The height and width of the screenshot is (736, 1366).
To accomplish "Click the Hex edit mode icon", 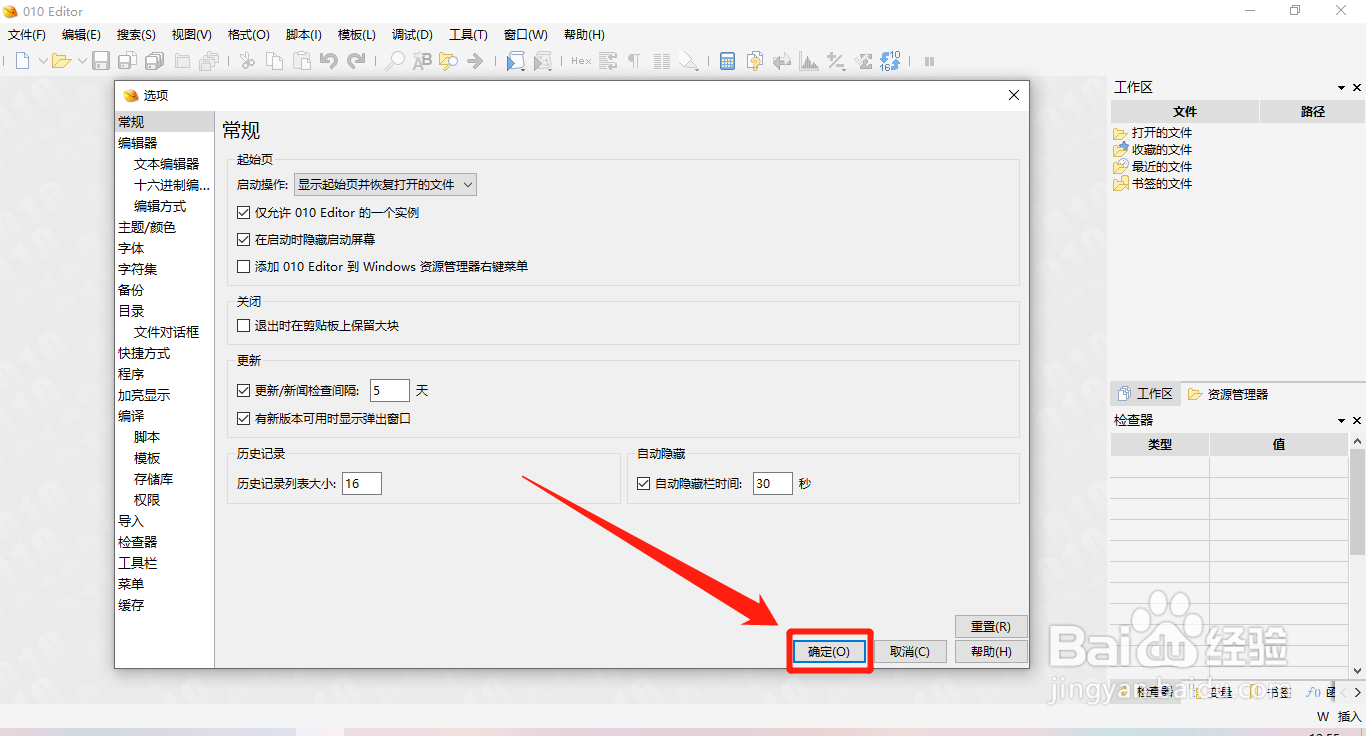I will coord(581,61).
